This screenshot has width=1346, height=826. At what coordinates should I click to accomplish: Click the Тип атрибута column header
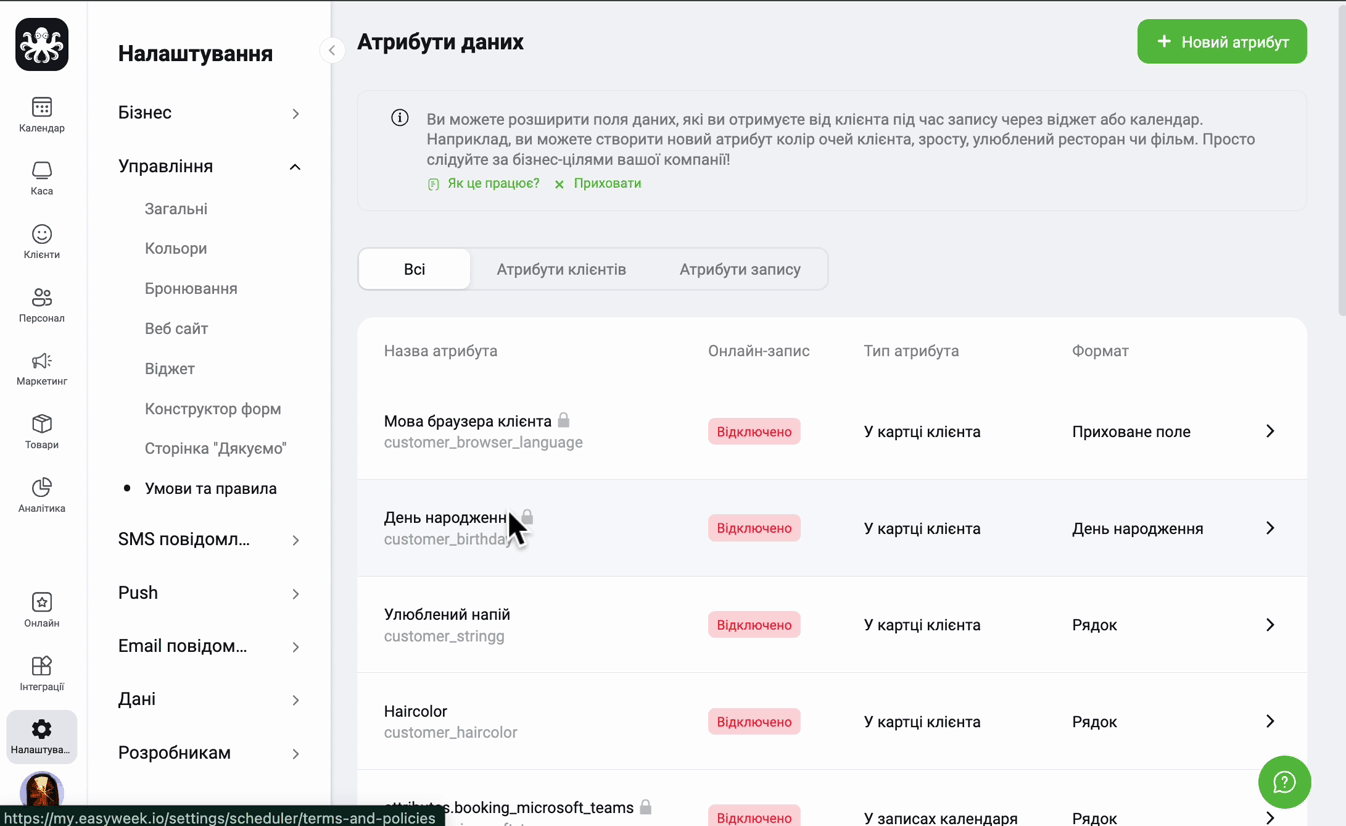[911, 351]
